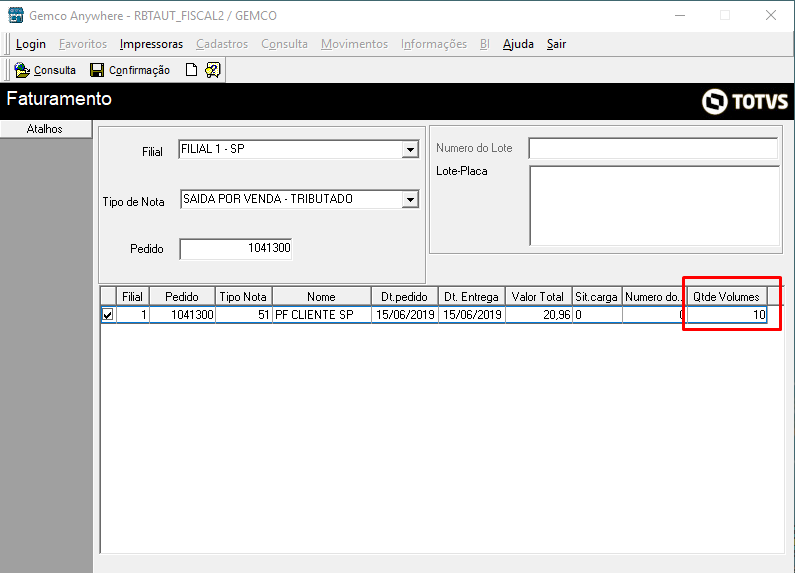
Task: Click the help question mark toolbar icon
Action: tap(212, 70)
